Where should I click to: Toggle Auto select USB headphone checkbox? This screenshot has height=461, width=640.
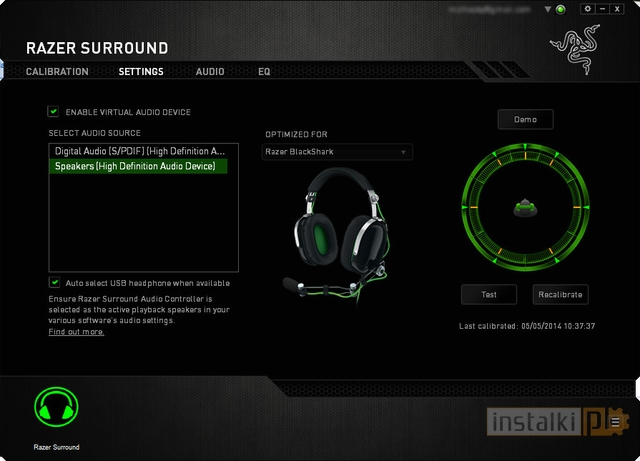pos(54,283)
